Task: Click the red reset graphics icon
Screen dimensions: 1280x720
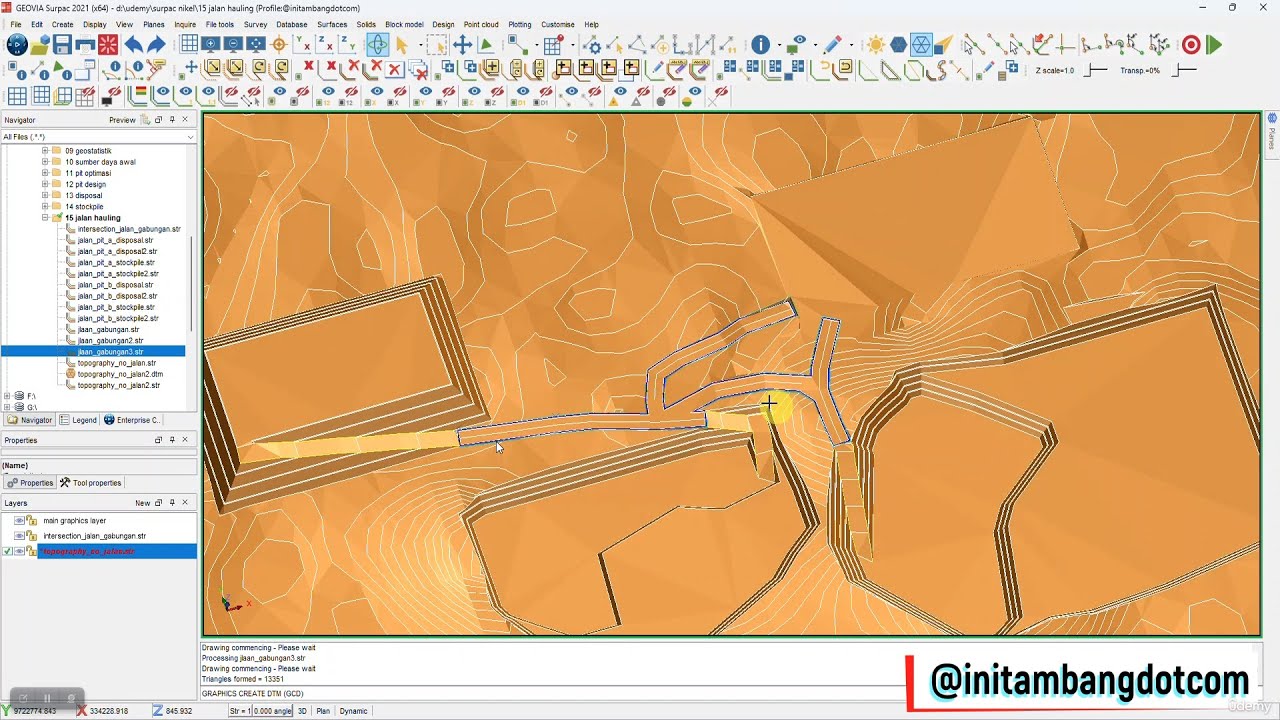Action: [x=108, y=45]
